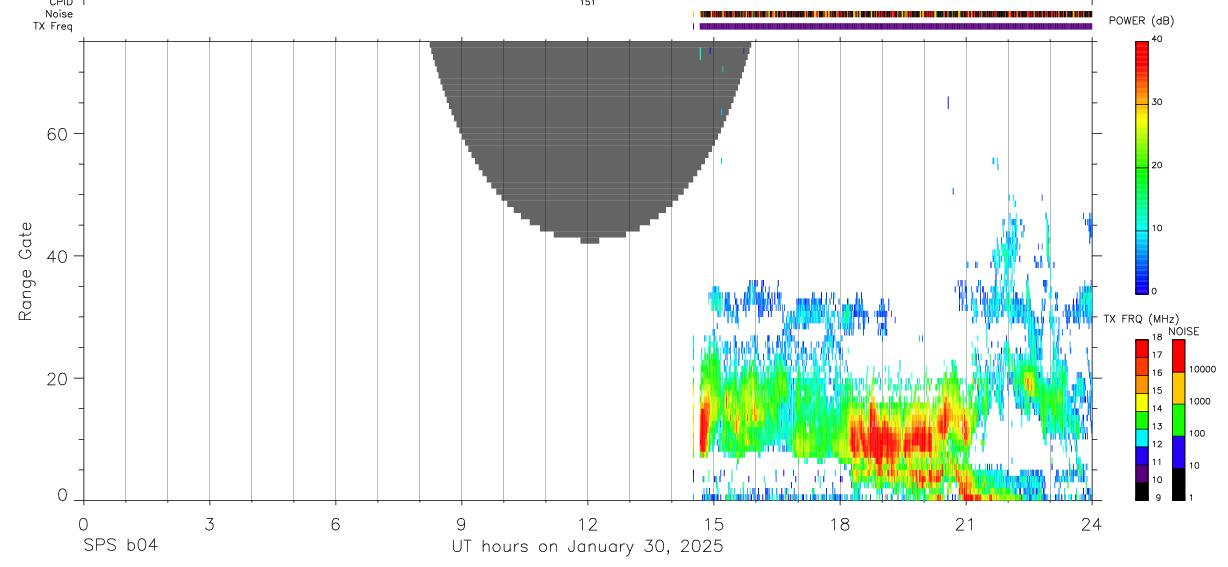Click the power colorbar gradient
Viewport: 1228px width, 567px height.
click(x=1142, y=166)
